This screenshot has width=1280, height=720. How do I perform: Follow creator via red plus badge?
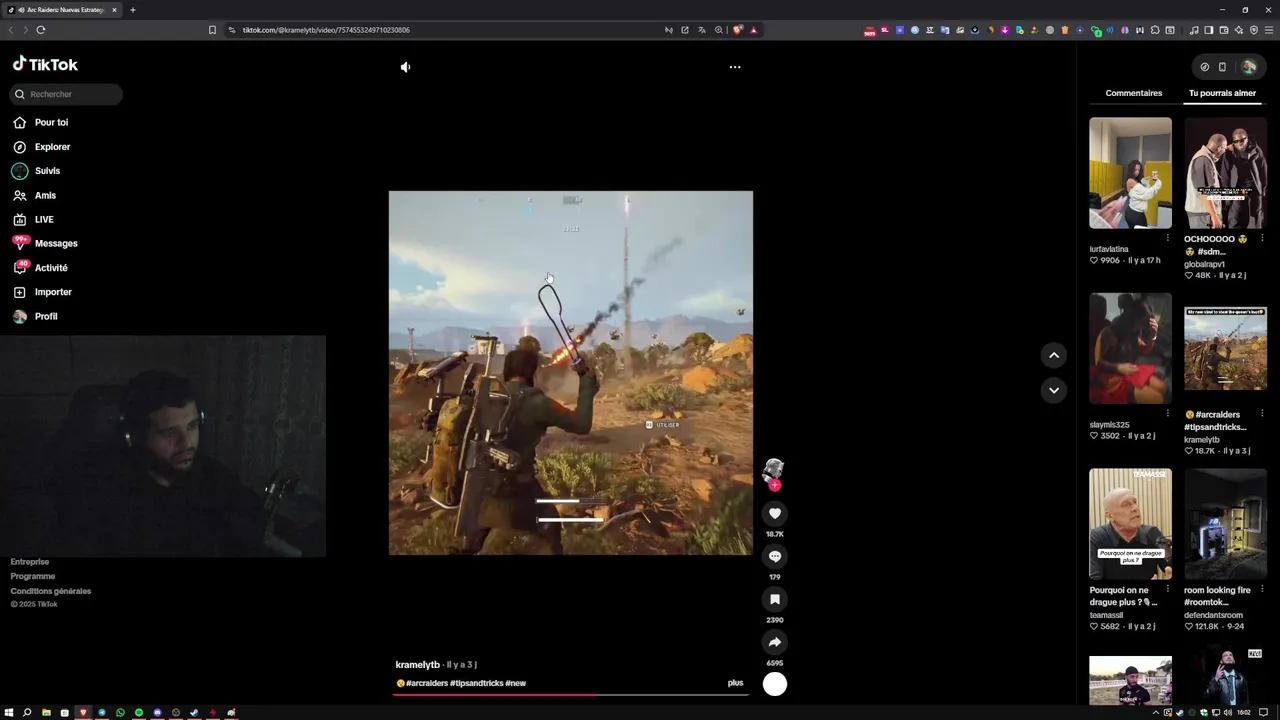point(775,485)
